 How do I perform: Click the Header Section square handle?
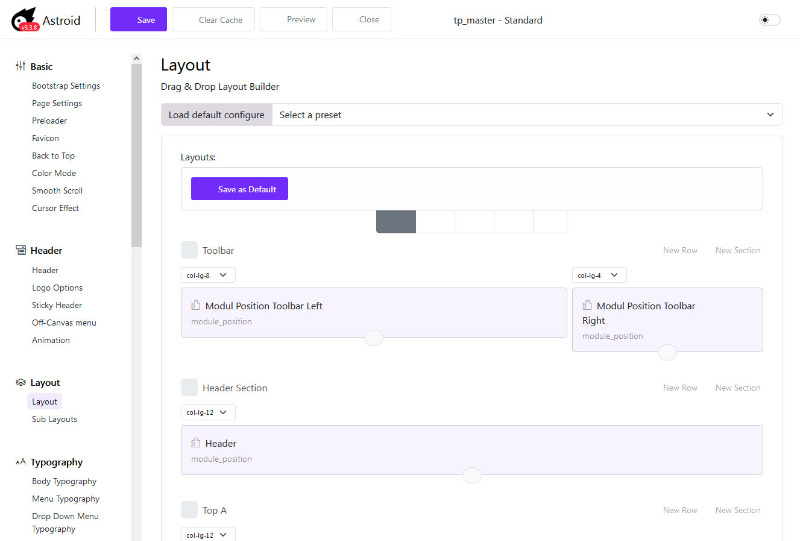coord(189,387)
